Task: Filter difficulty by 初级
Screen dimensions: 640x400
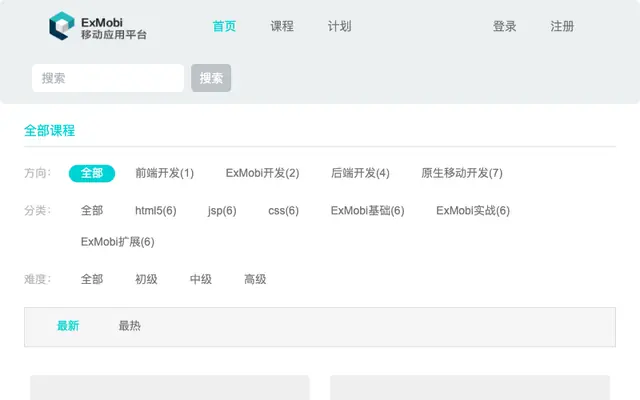Action: [146, 279]
